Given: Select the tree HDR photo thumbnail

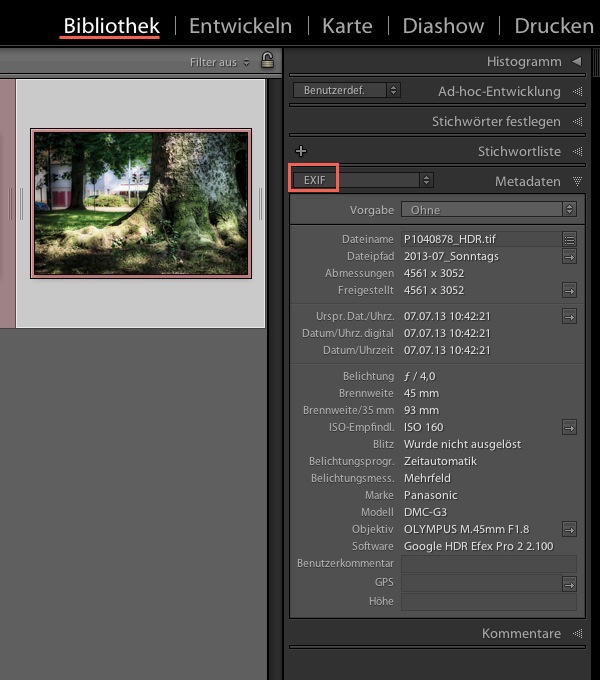Looking at the screenshot, I should pyautogui.click(x=141, y=202).
